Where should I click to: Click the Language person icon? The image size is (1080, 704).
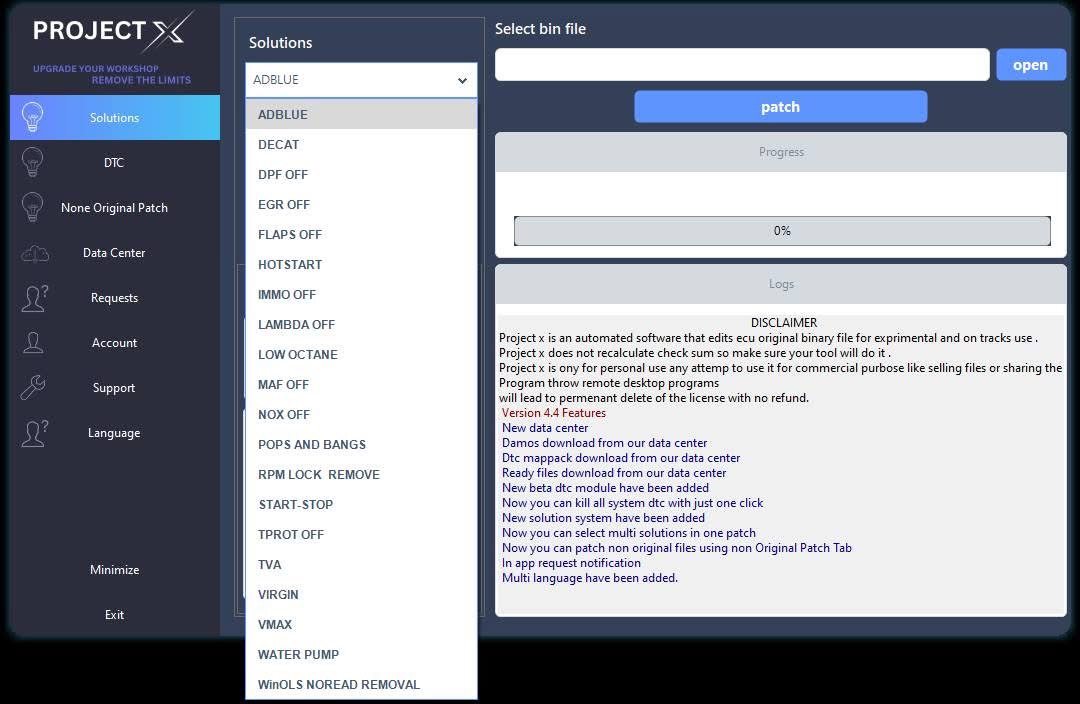pyautogui.click(x=34, y=433)
